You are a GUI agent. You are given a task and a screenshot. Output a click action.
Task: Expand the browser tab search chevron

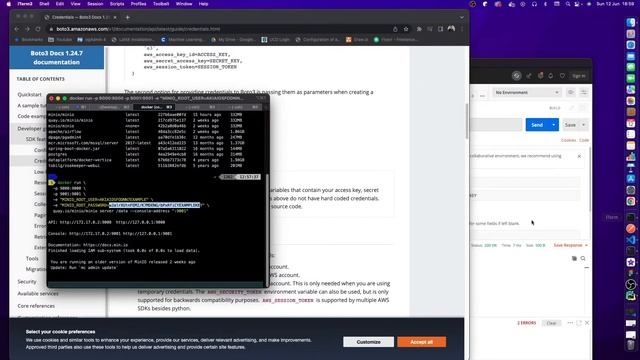coord(462,17)
